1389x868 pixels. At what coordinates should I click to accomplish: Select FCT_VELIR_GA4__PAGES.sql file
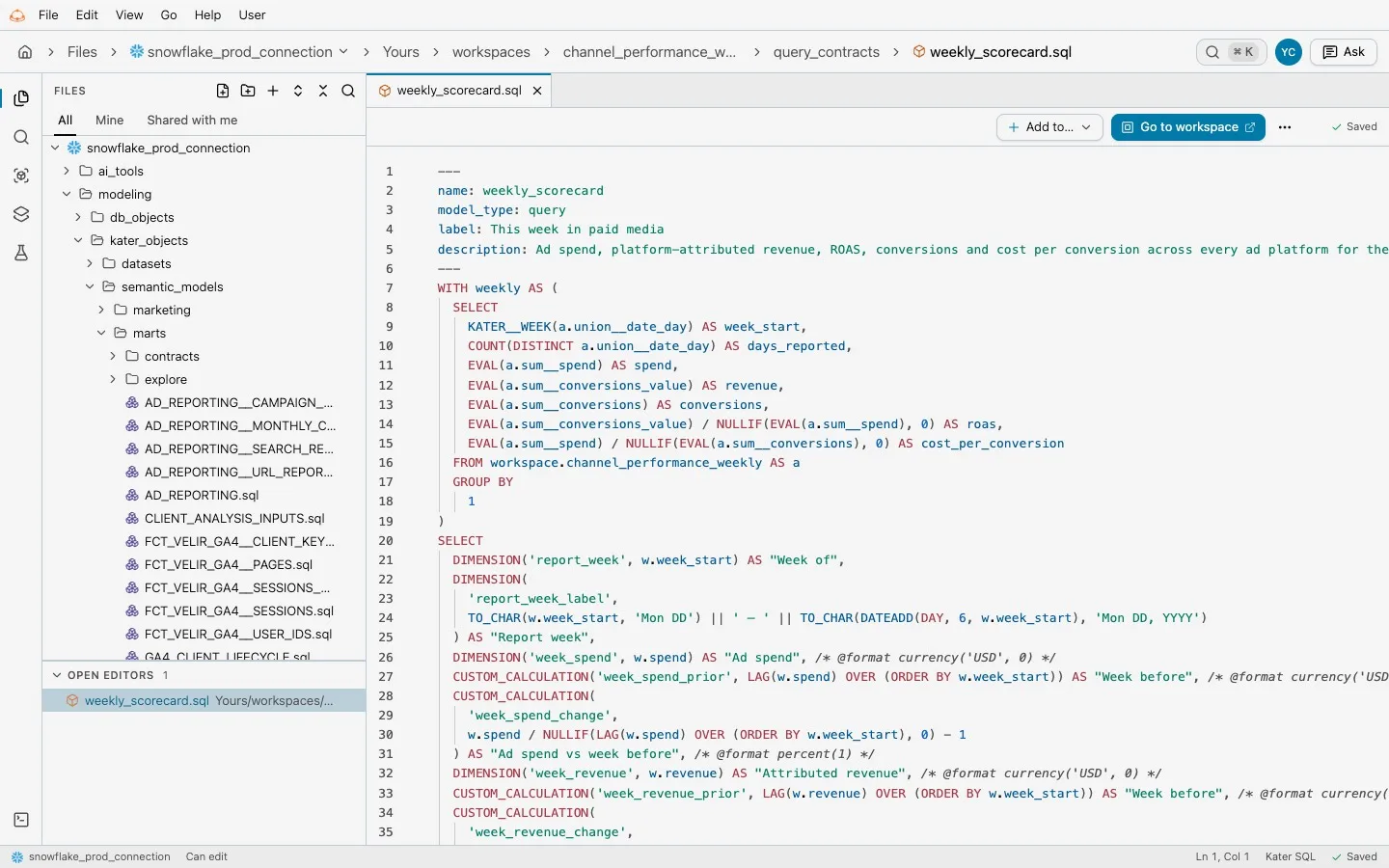pyautogui.click(x=229, y=564)
